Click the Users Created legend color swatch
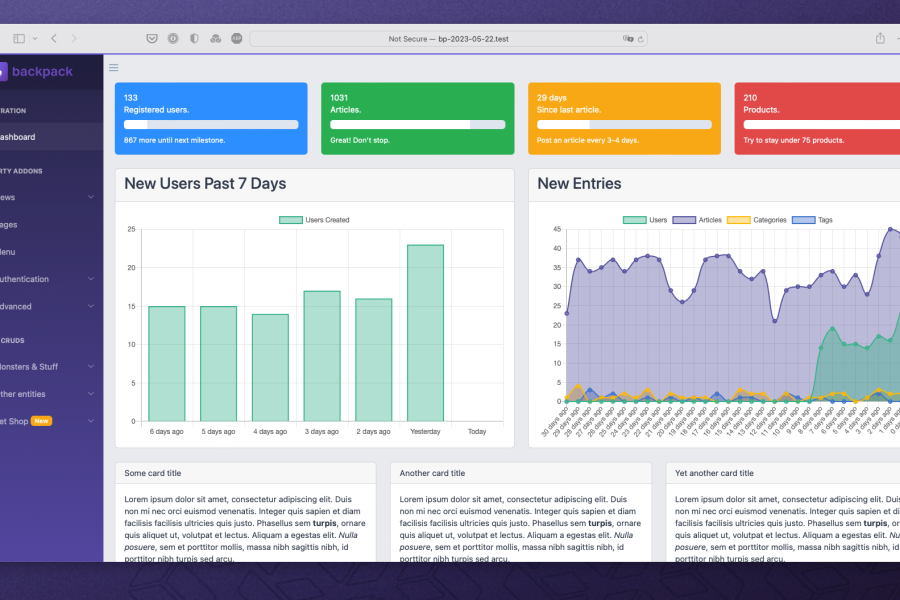This screenshot has height=600, width=900. 290,220
